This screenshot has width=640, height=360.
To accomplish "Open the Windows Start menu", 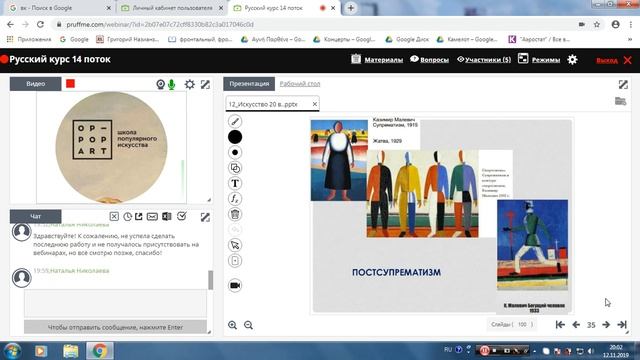I will click(x=12, y=351).
